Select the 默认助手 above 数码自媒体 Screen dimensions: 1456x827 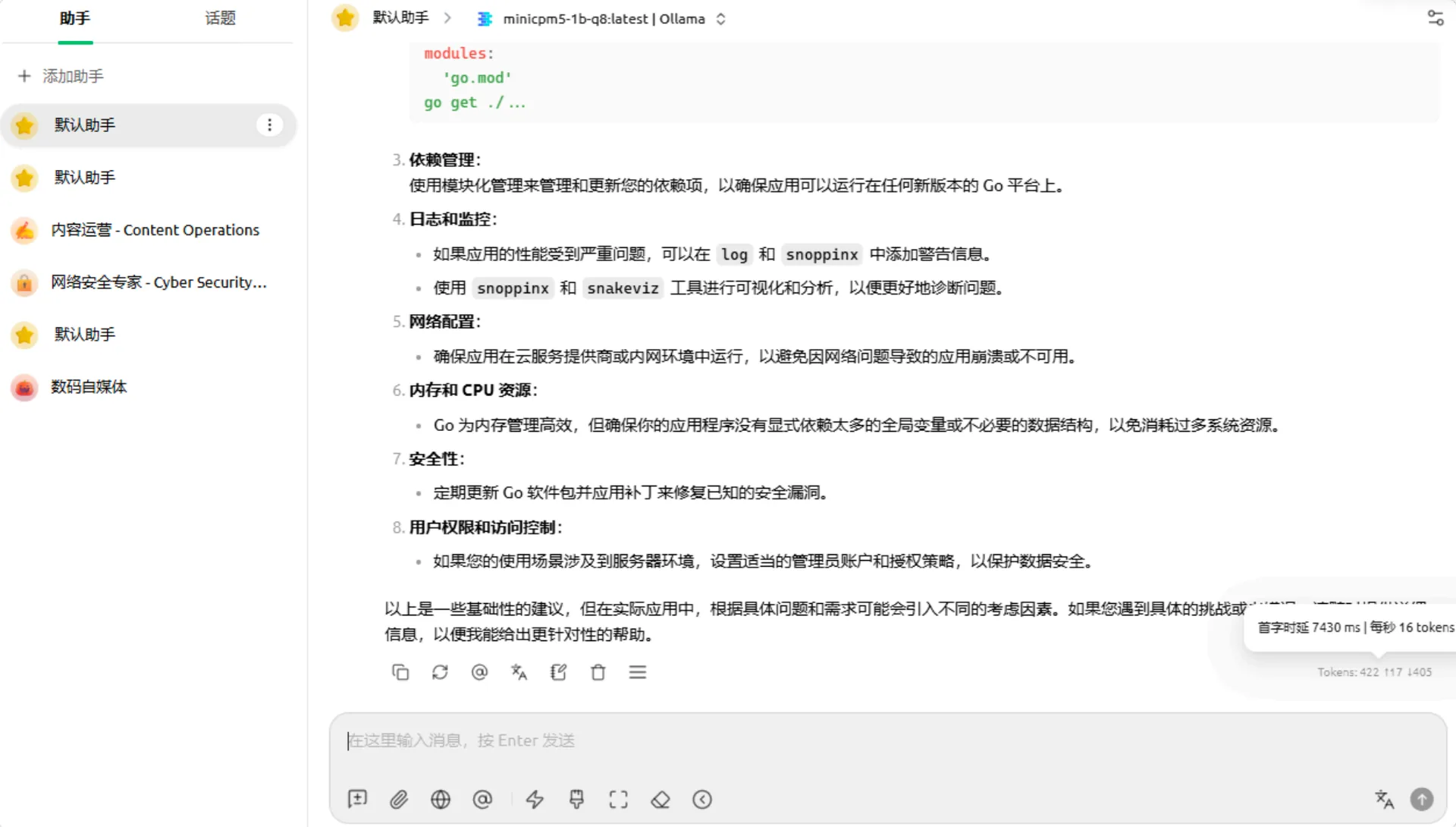(x=149, y=335)
